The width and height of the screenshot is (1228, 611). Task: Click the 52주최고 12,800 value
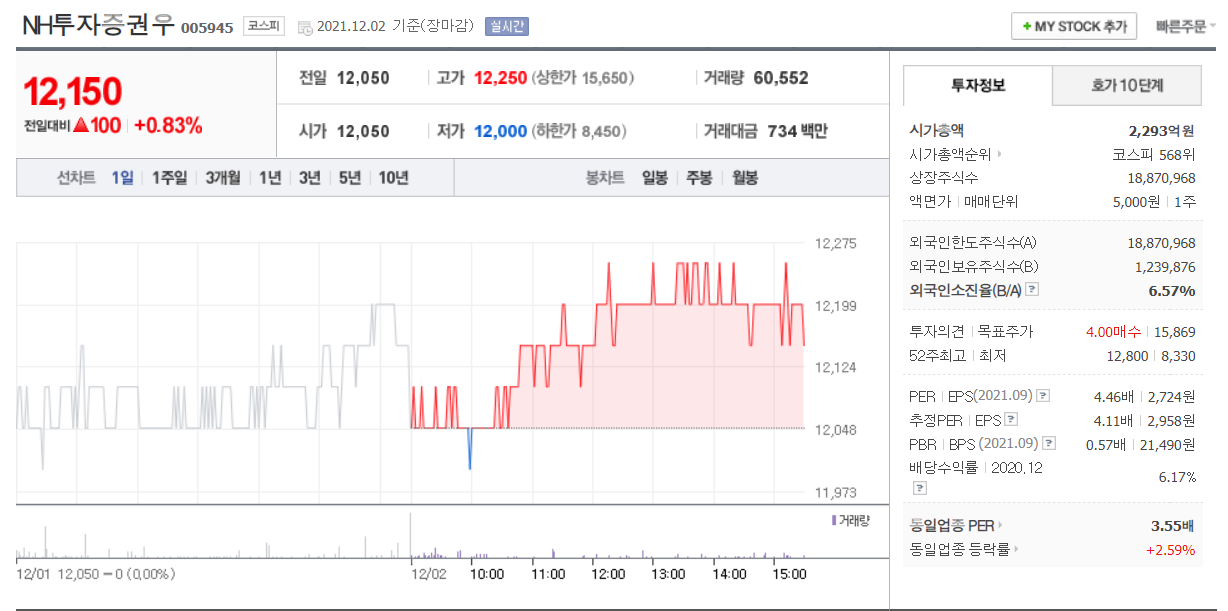pyautogui.click(x=1127, y=356)
